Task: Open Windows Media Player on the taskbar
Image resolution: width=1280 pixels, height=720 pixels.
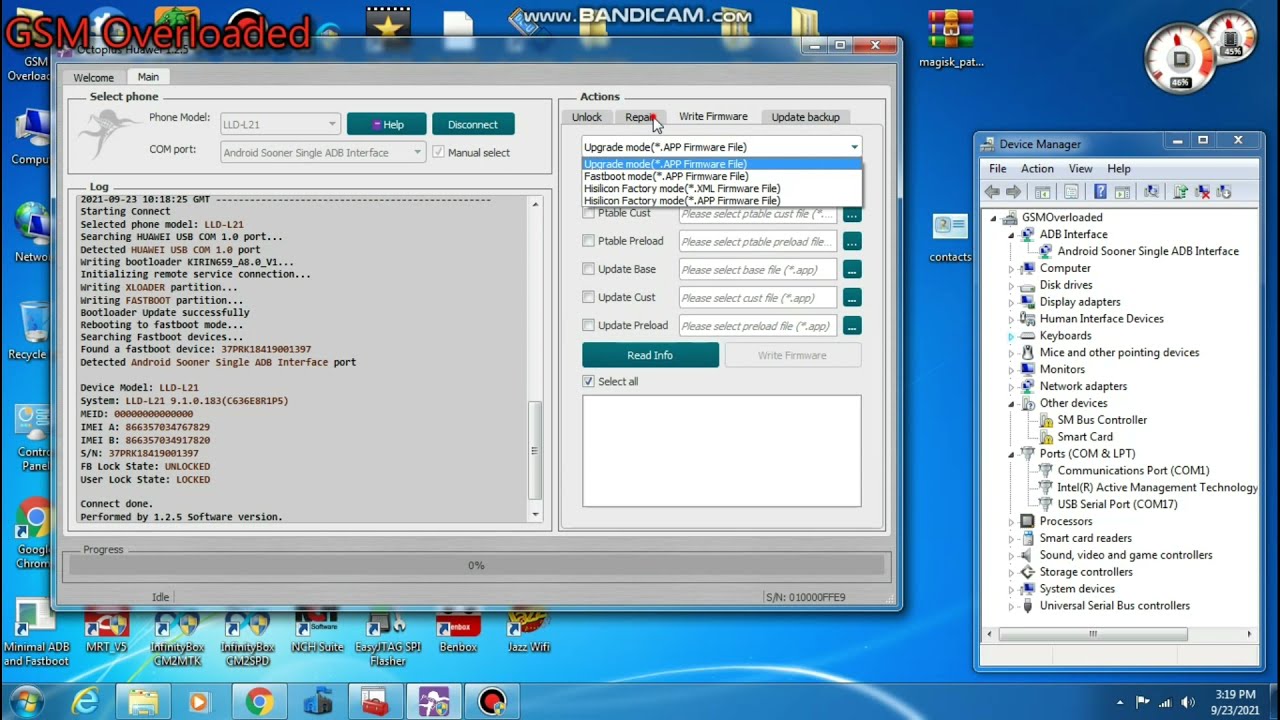Action: pyautogui.click(x=199, y=702)
